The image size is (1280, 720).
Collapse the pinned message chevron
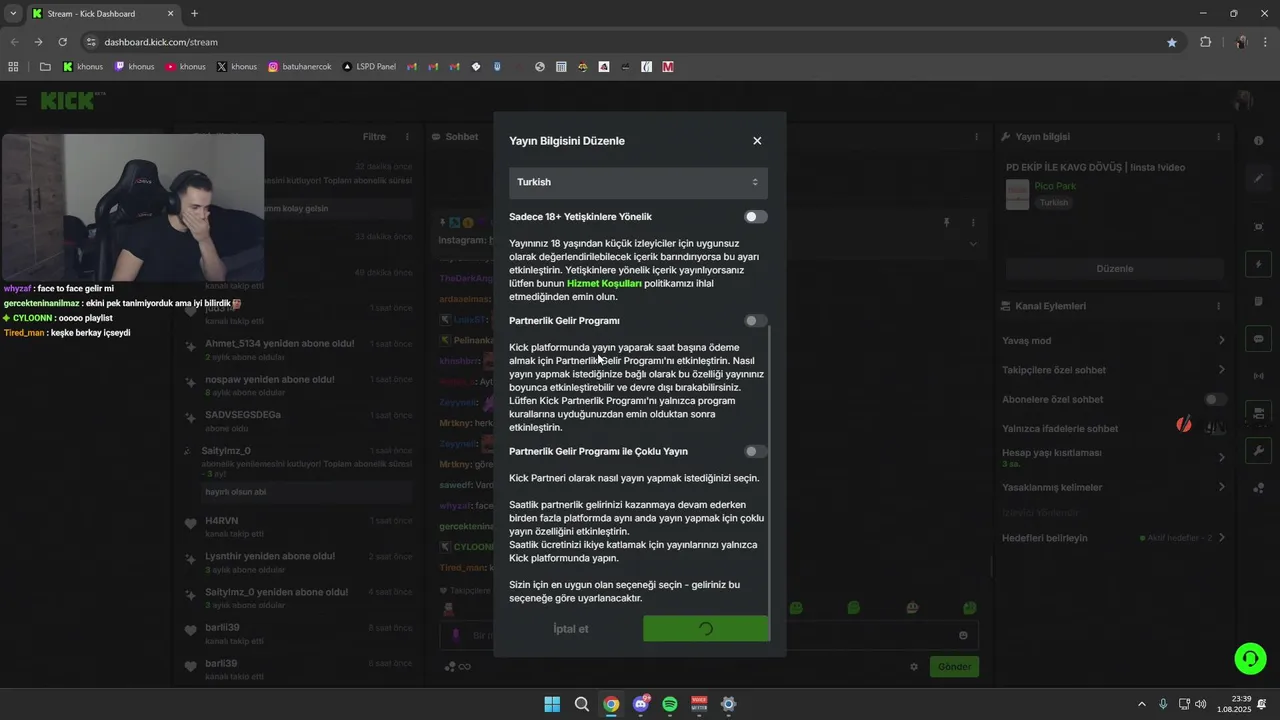click(973, 244)
